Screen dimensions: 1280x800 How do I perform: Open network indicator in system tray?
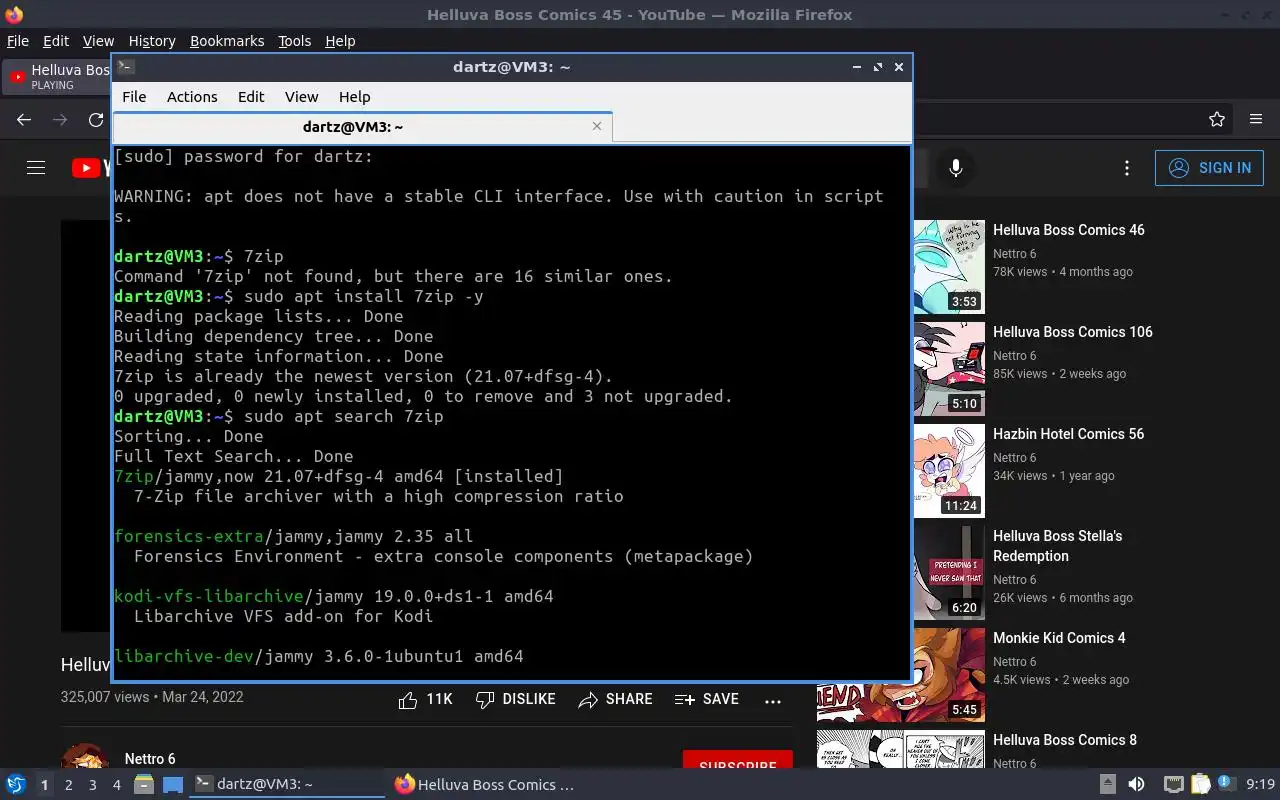click(x=1173, y=785)
